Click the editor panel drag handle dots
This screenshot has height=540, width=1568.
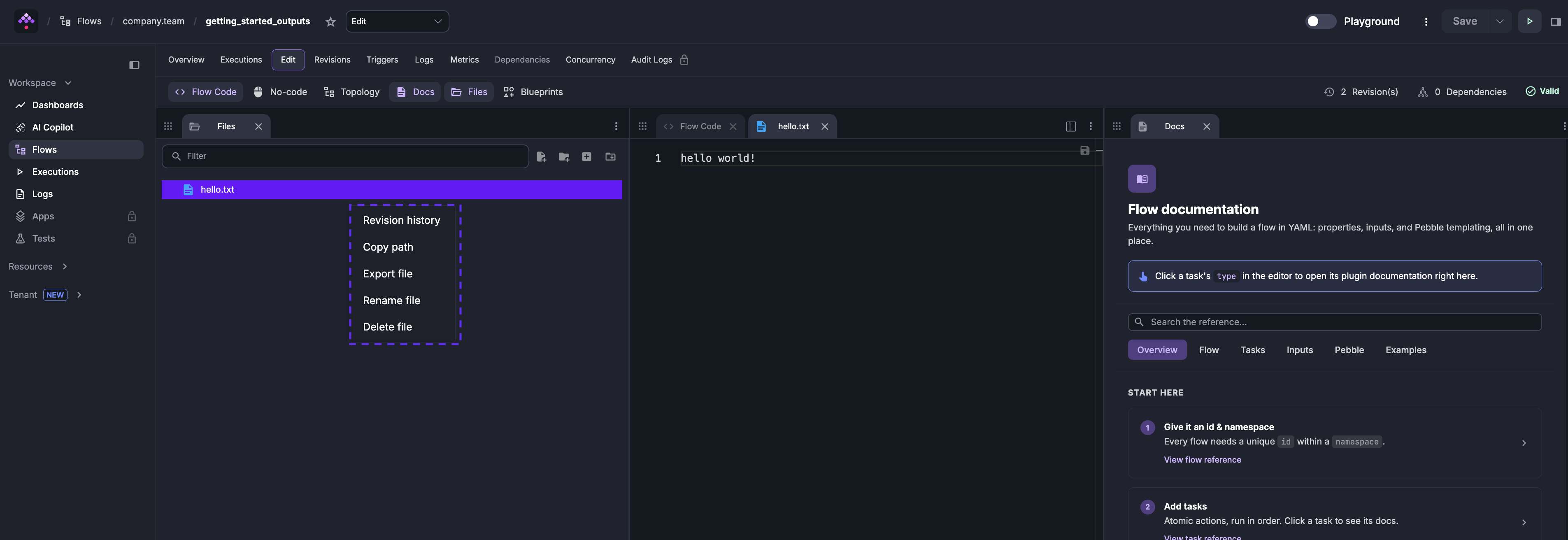pos(642,126)
